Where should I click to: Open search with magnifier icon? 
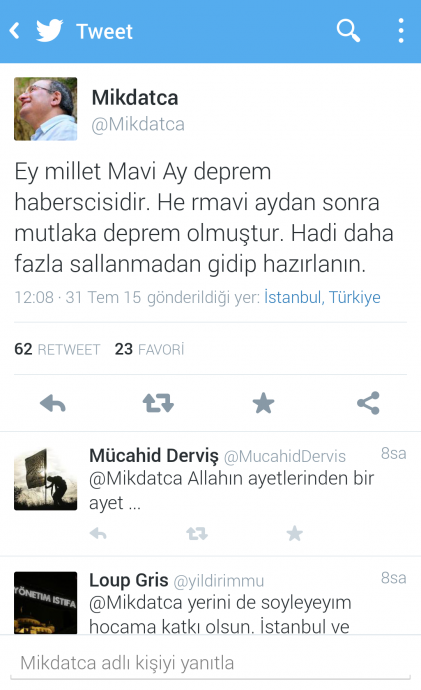[x=348, y=30]
